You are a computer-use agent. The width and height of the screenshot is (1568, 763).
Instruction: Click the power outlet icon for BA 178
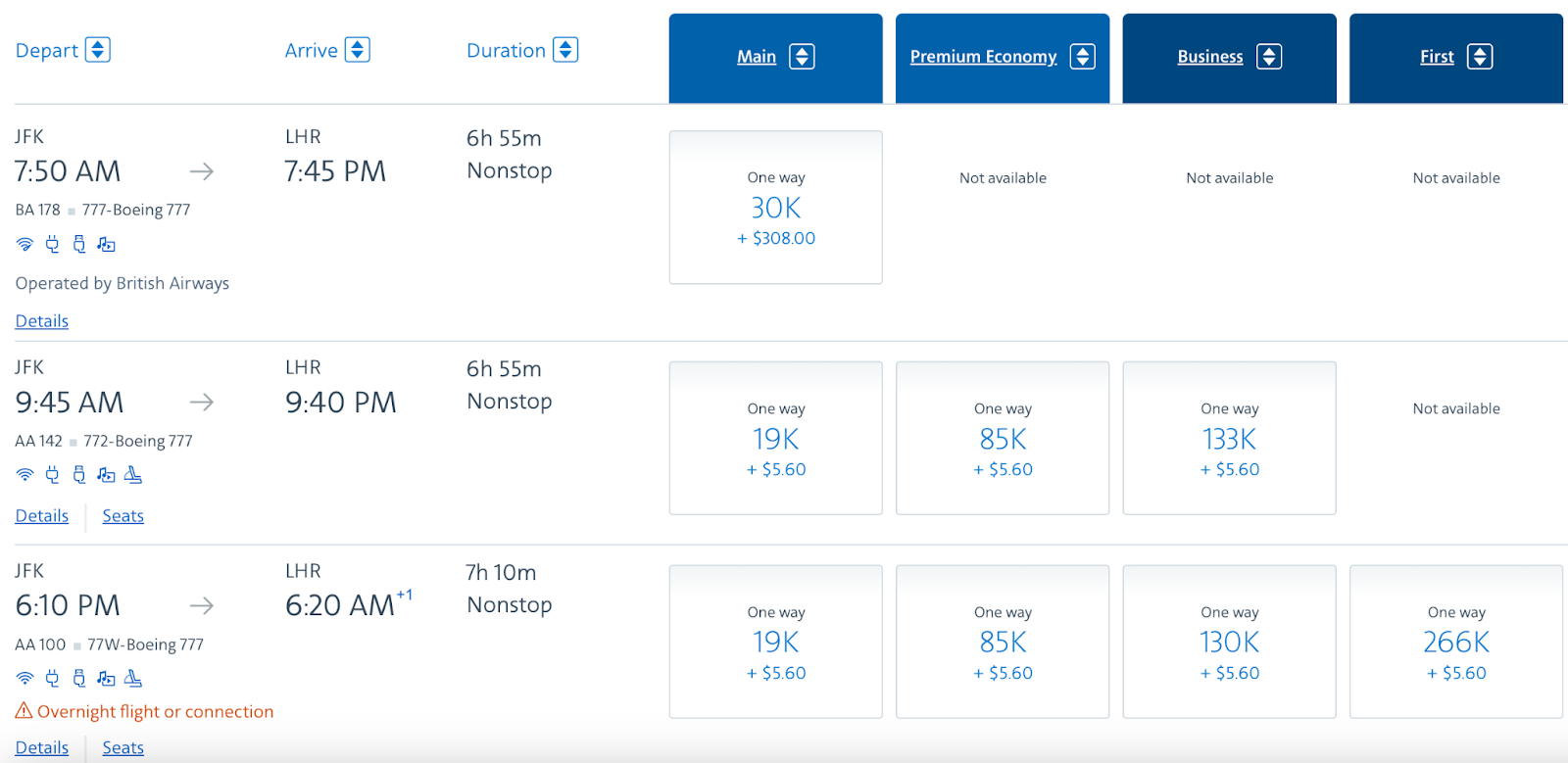pyautogui.click(x=52, y=244)
